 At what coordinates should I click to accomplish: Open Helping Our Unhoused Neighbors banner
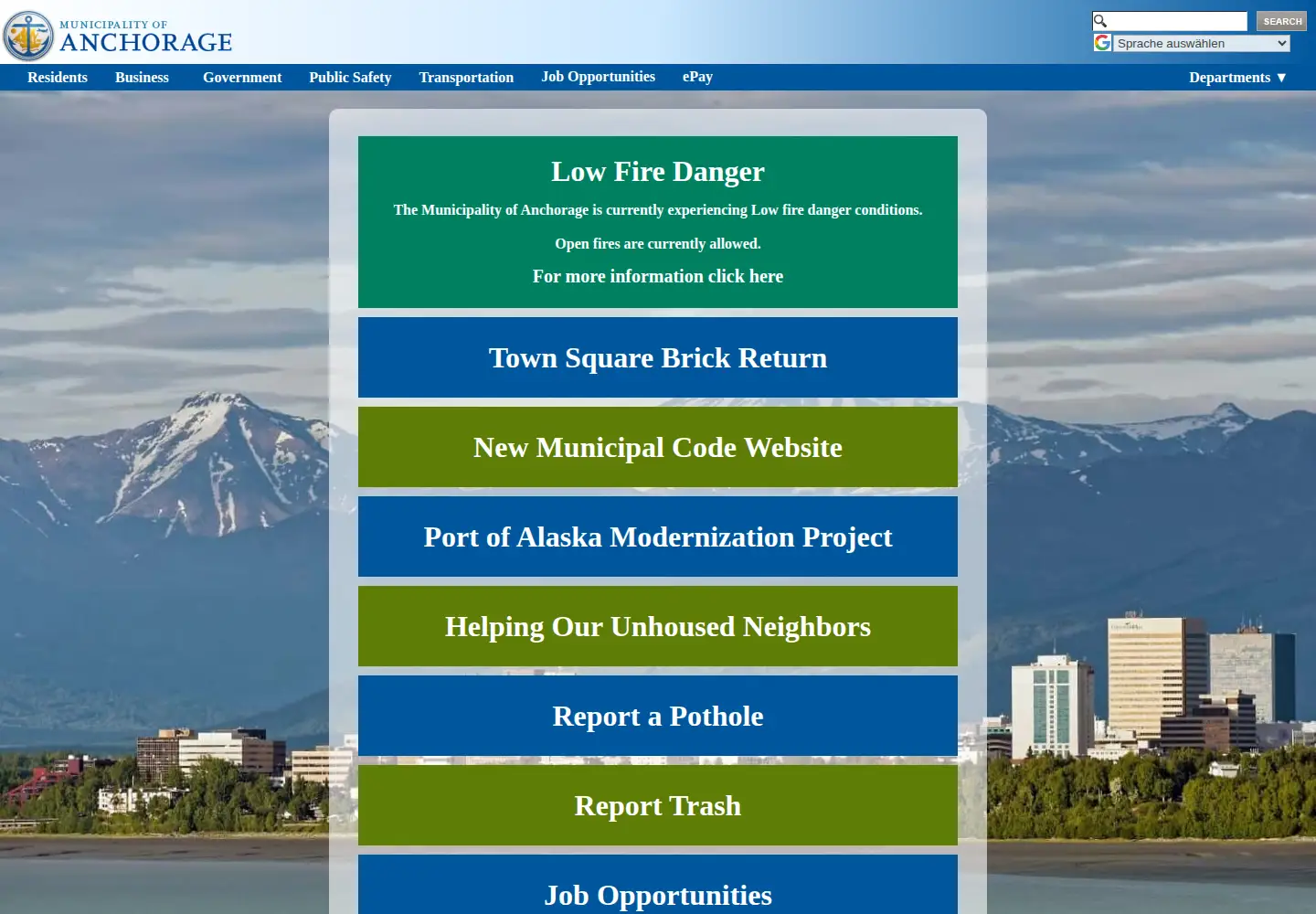(658, 626)
